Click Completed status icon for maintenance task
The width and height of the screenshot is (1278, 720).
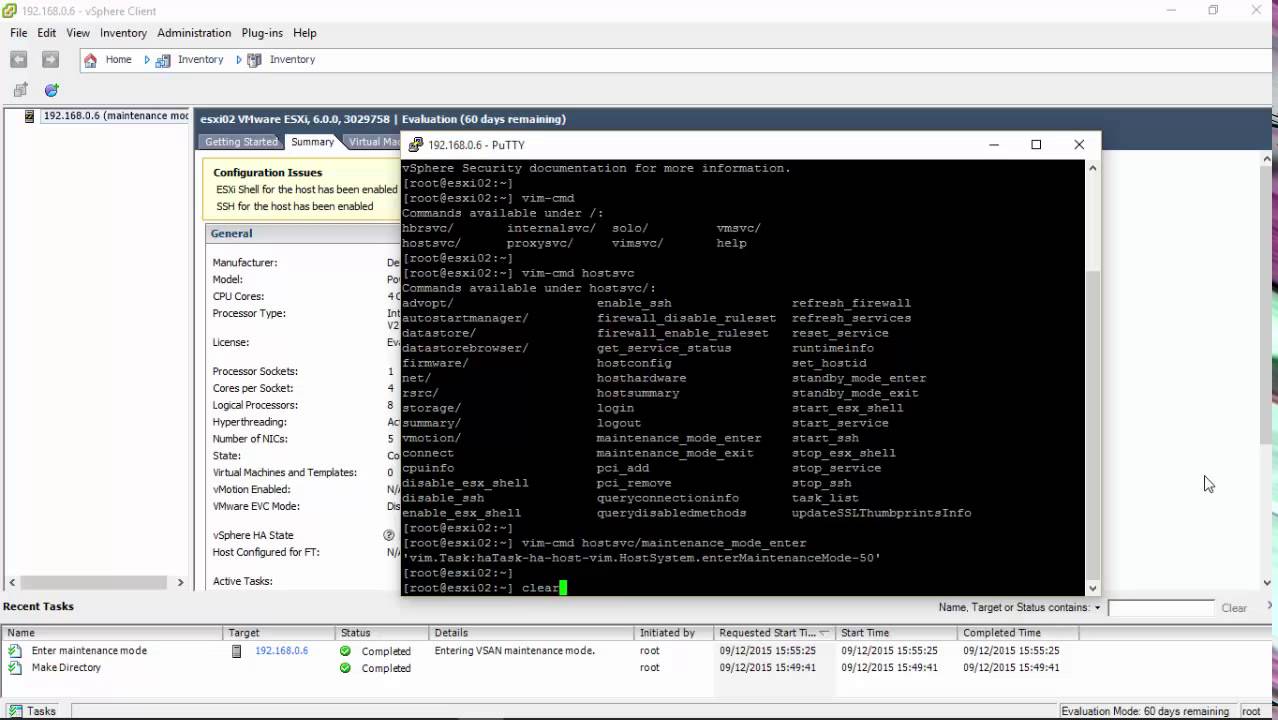pyautogui.click(x=345, y=651)
